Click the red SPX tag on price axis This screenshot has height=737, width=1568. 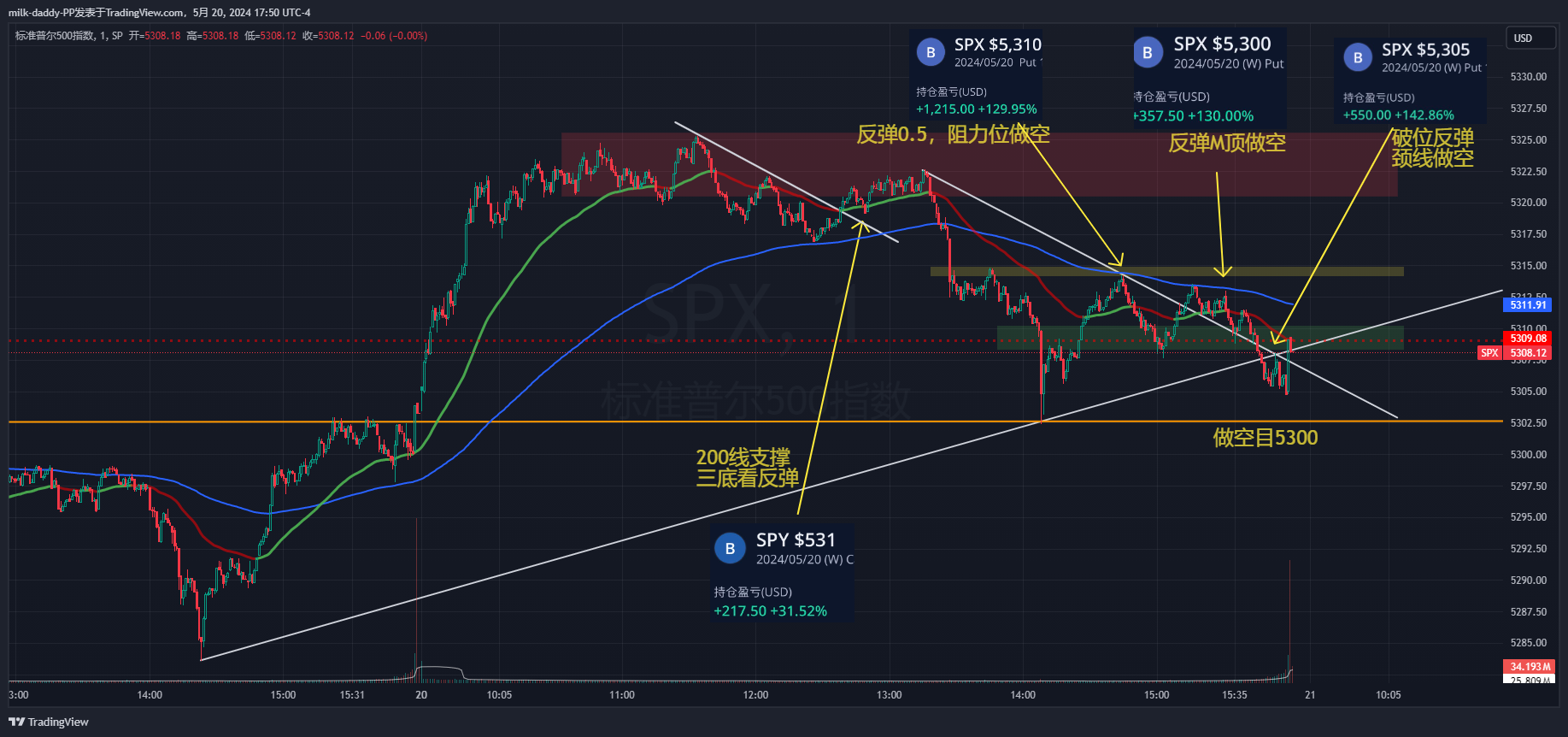(1489, 353)
